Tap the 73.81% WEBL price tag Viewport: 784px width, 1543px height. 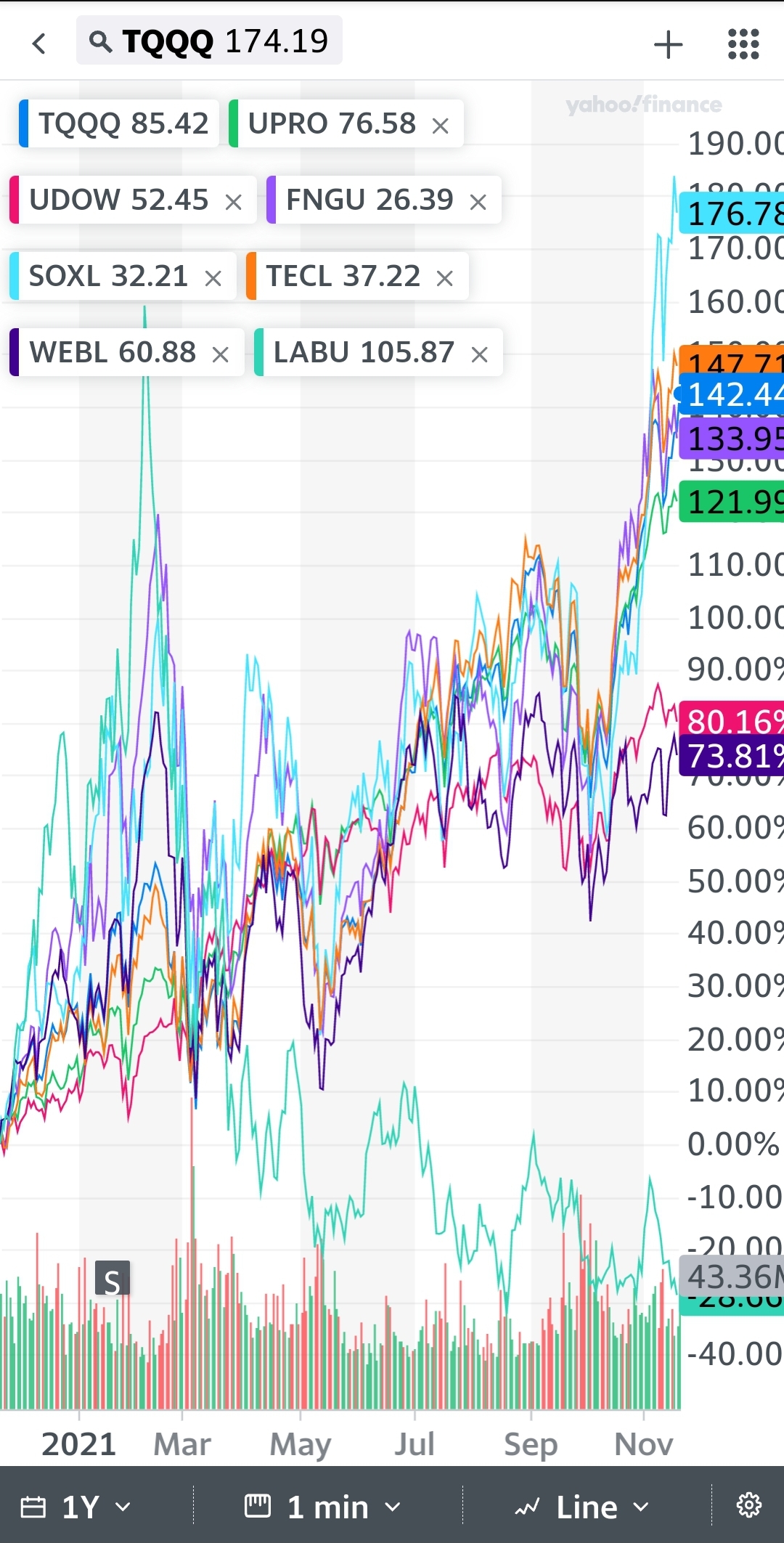pyautogui.click(x=732, y=757)
